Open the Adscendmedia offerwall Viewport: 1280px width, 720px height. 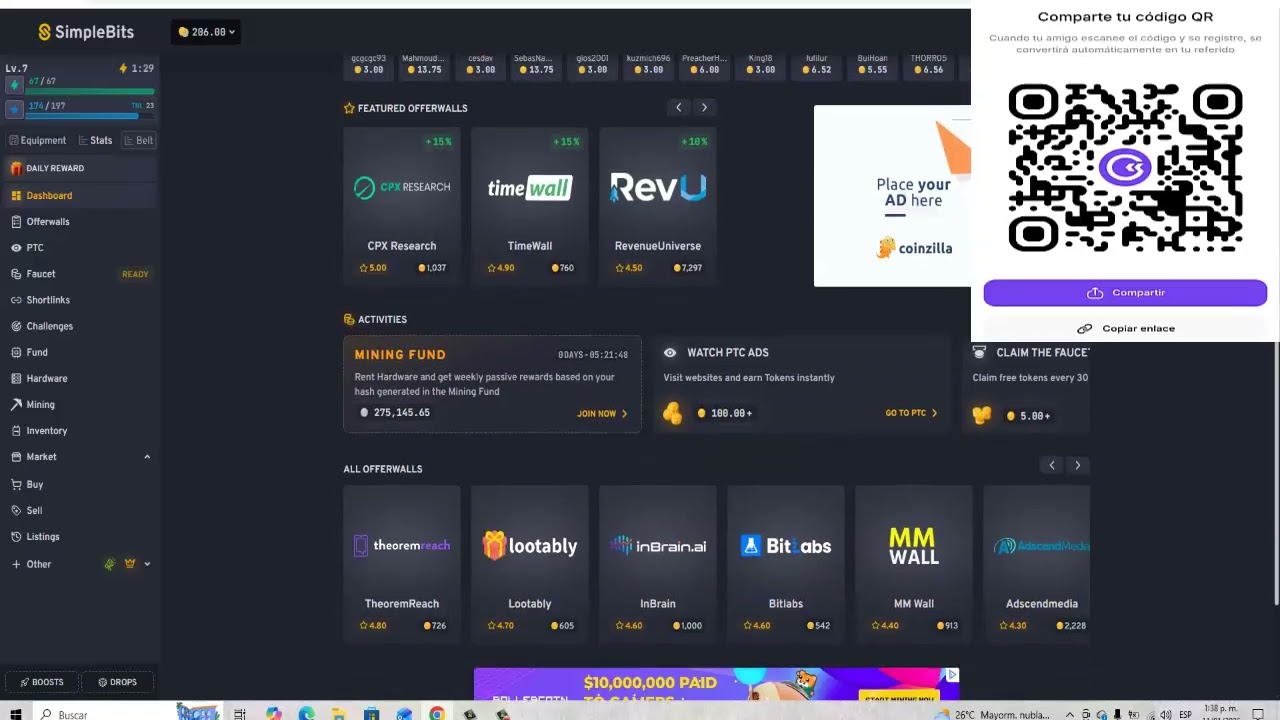tap(1037, 564)
